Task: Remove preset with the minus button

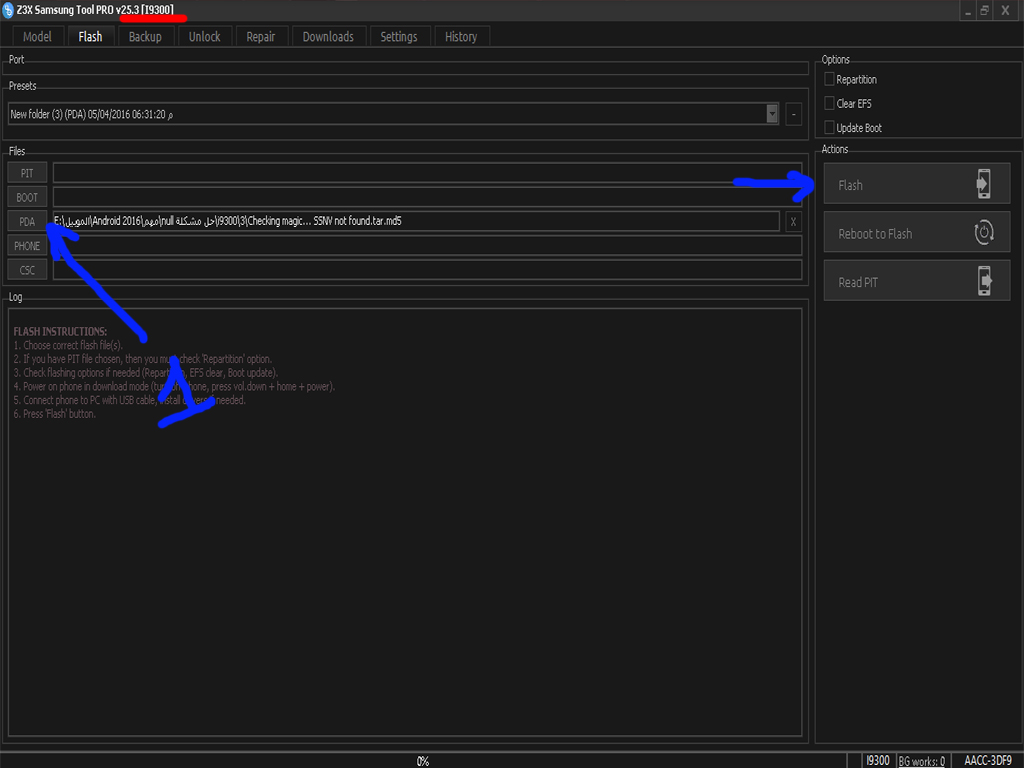Action: [x=793, y=114]
